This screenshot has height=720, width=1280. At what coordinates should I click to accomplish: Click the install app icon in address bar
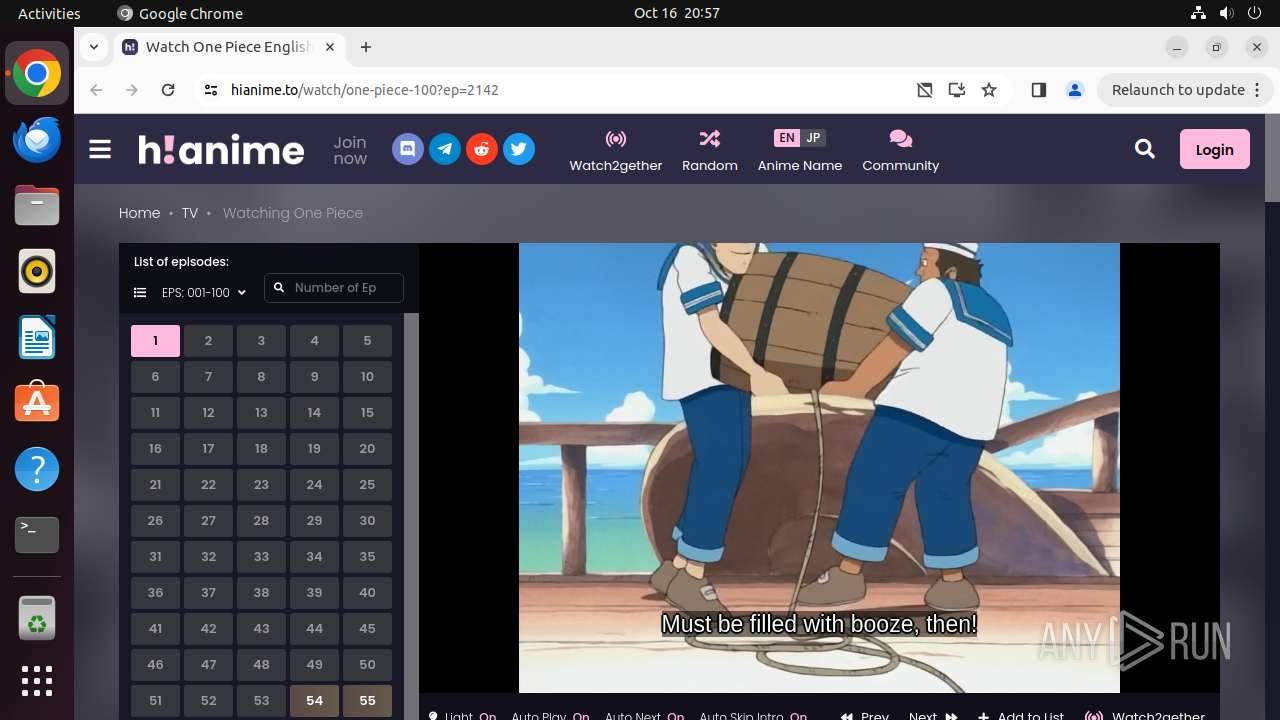pos(957,90)
